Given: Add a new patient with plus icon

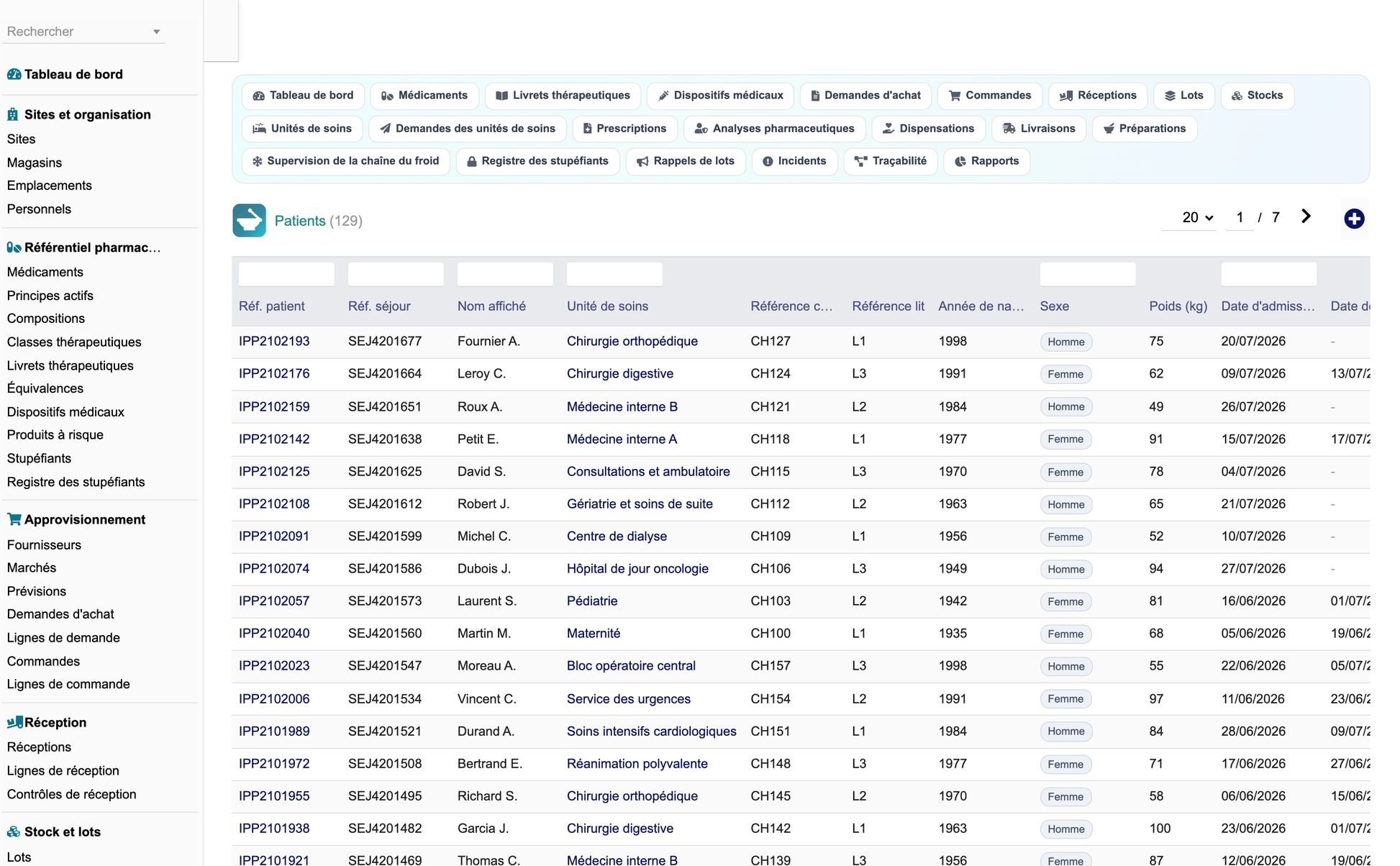Looking at the screenshot, I should pos(1354,219).
